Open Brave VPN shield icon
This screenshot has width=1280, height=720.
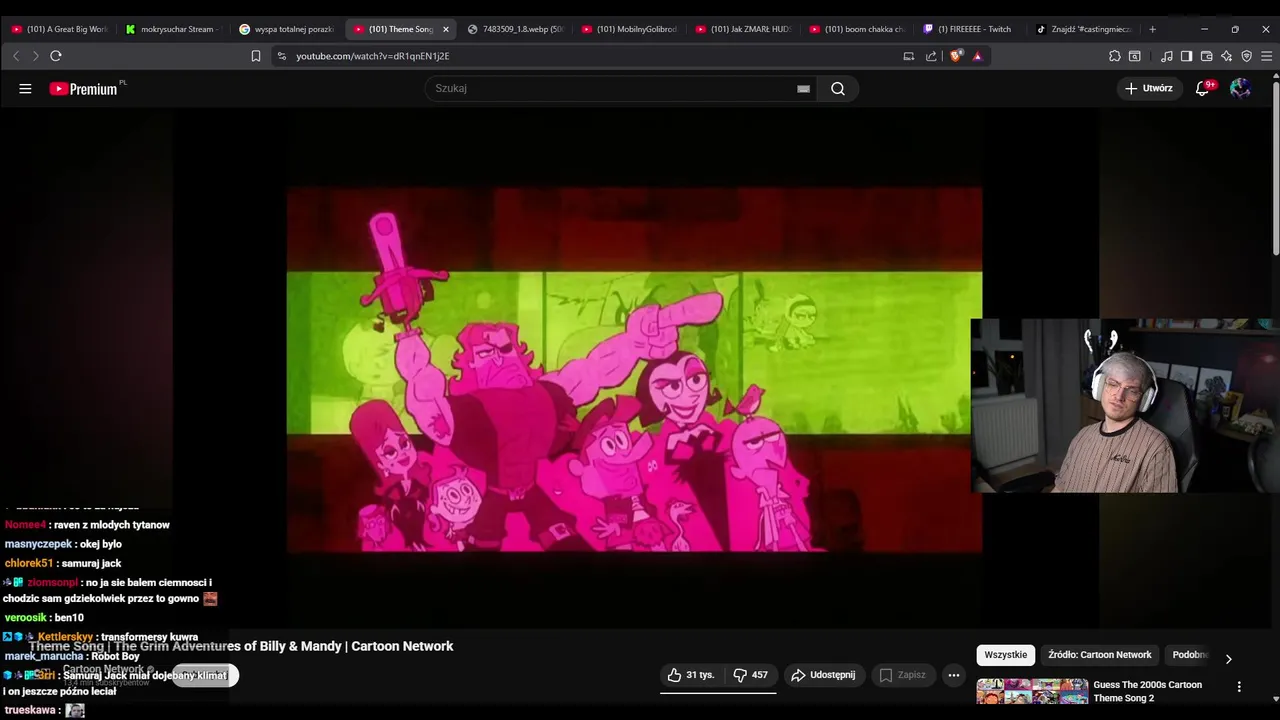click(1246, 56)
